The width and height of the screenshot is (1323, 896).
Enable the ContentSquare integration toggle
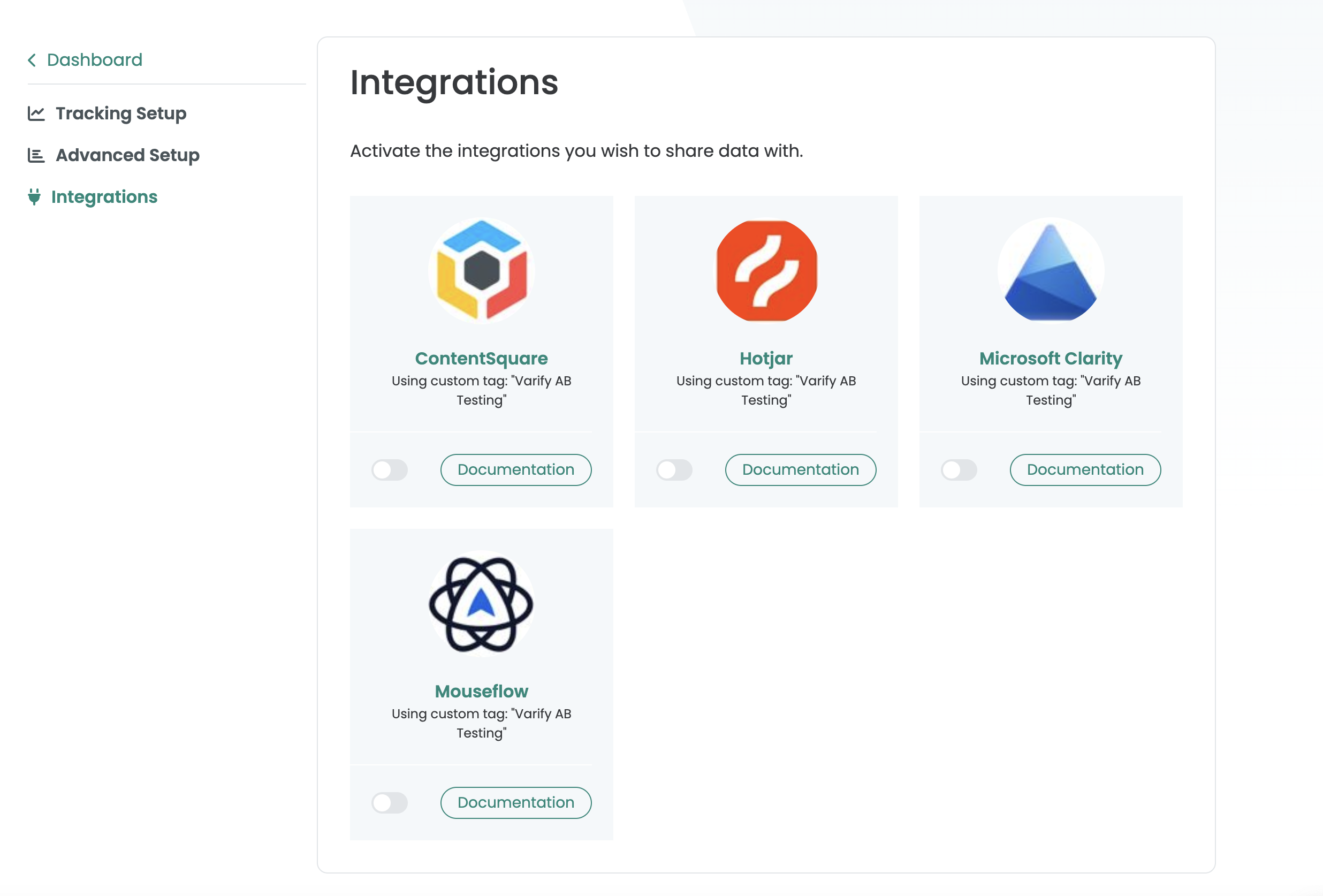pyautogui.click(x=390, y=469)
